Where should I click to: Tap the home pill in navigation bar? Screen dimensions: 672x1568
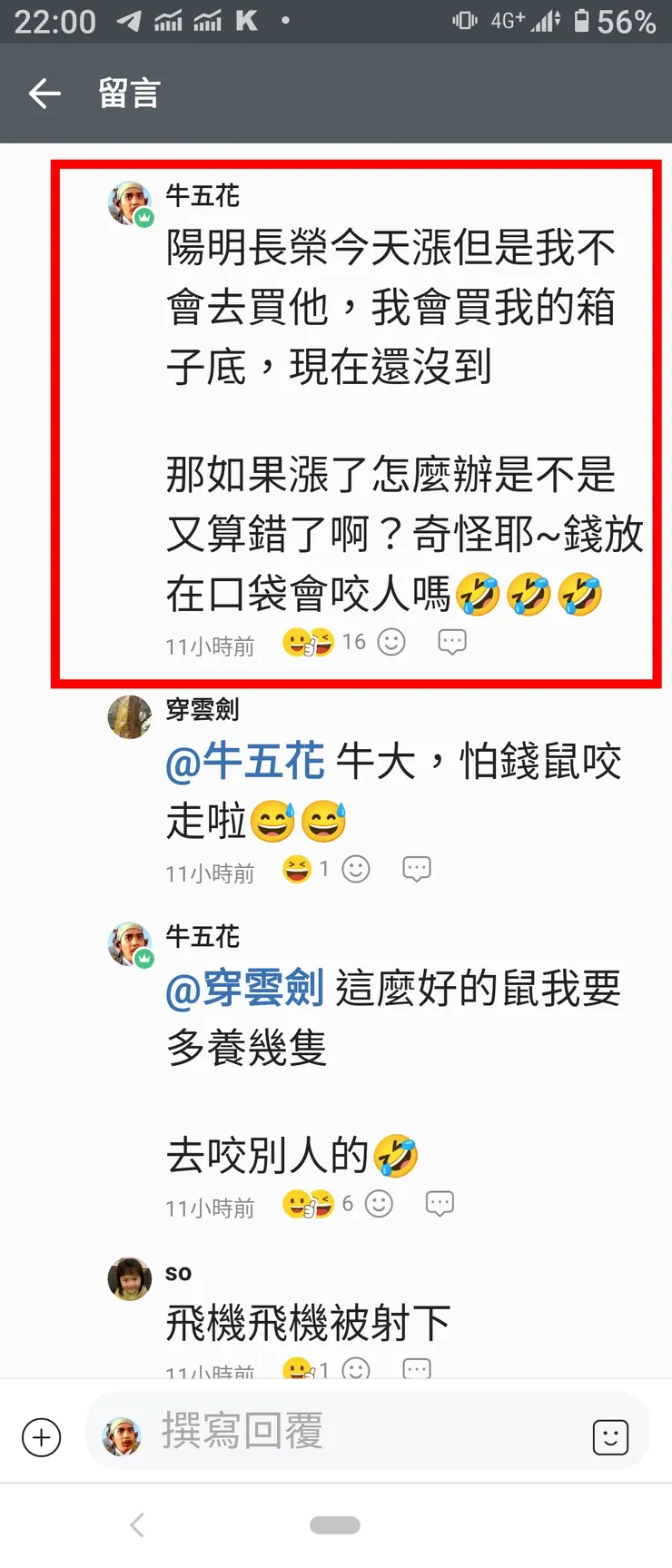(x=335, y=1525)
